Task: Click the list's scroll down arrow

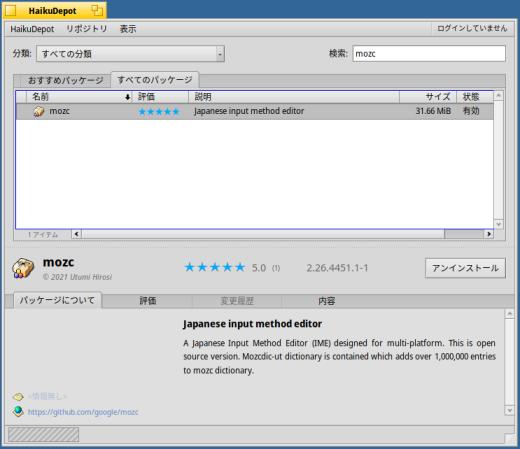Action: [x=499, y=224]
